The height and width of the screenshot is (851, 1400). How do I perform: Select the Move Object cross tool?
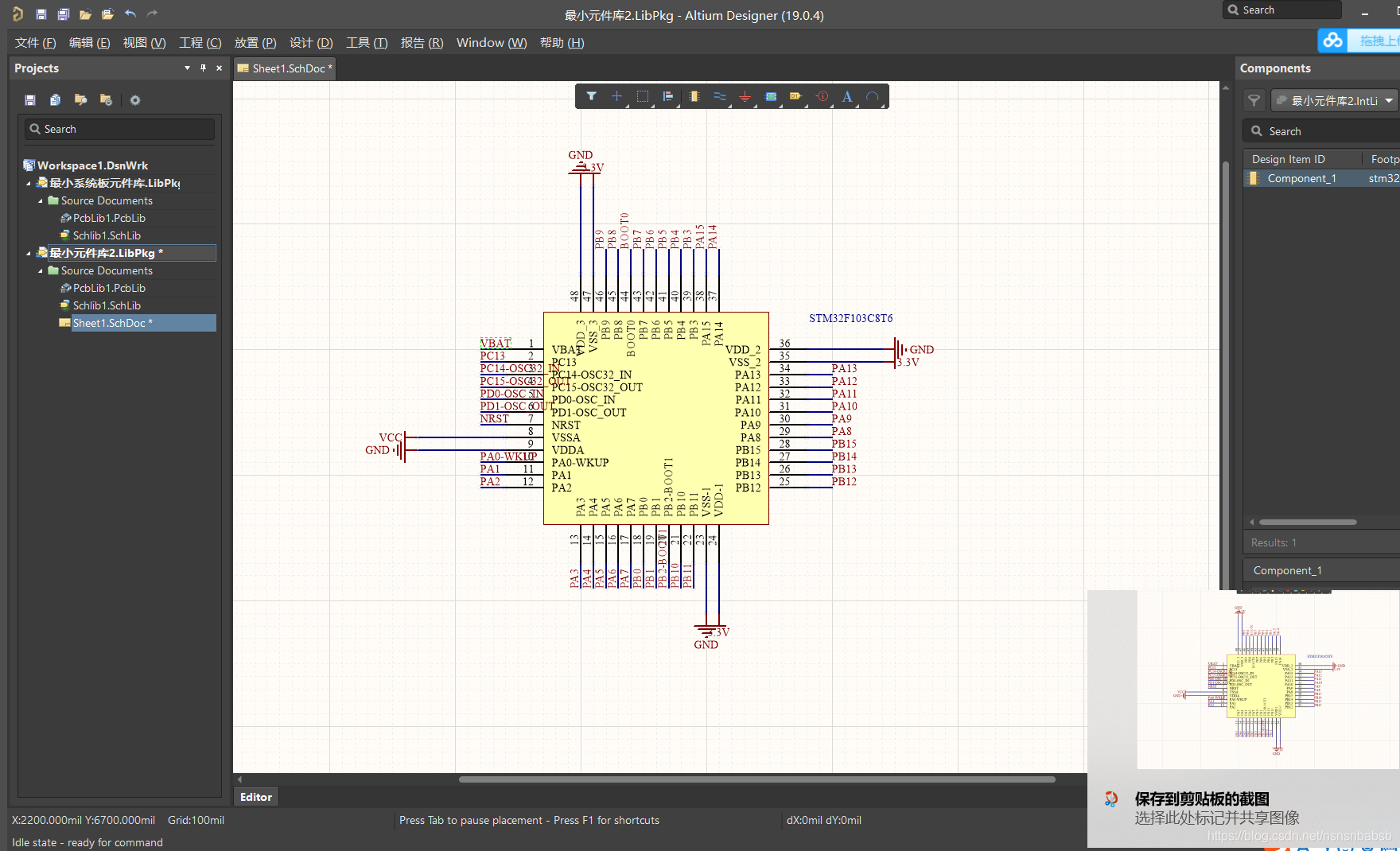pos(617,96)
